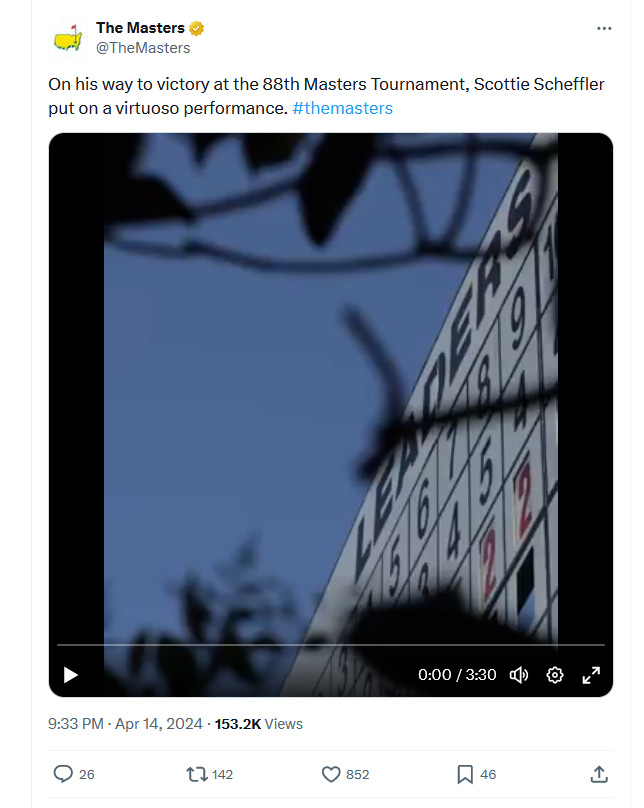Click the gold verified badge

click(196, 28)
